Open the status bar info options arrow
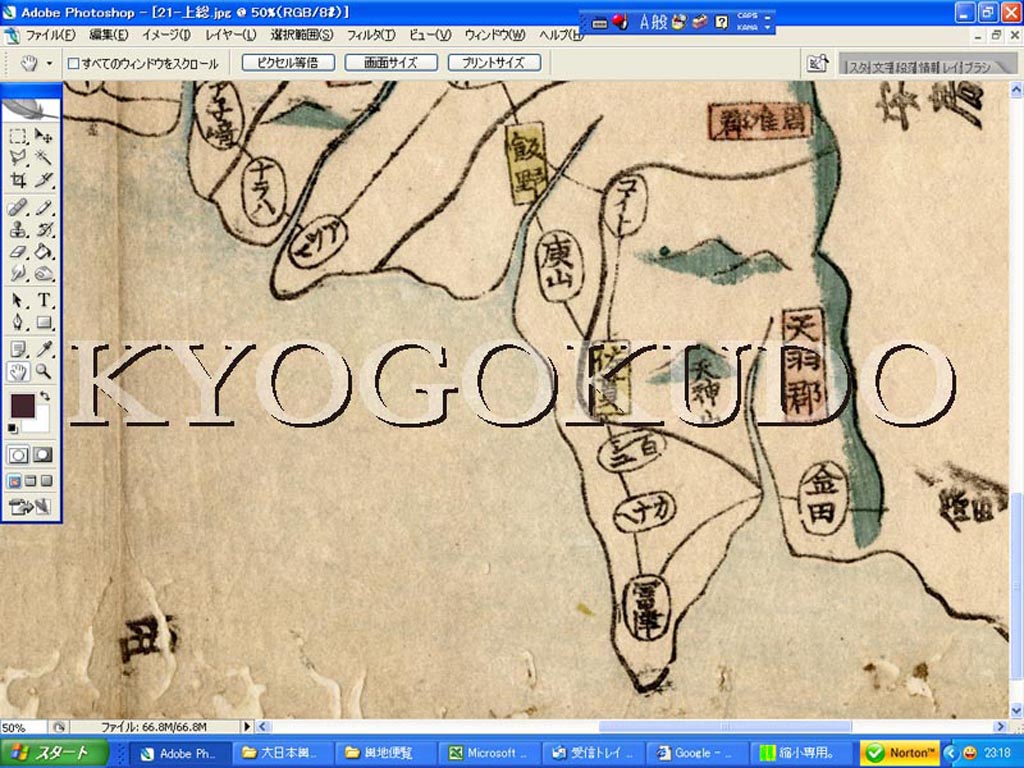This screenshot has height=768, width=1024. point(247,726)
